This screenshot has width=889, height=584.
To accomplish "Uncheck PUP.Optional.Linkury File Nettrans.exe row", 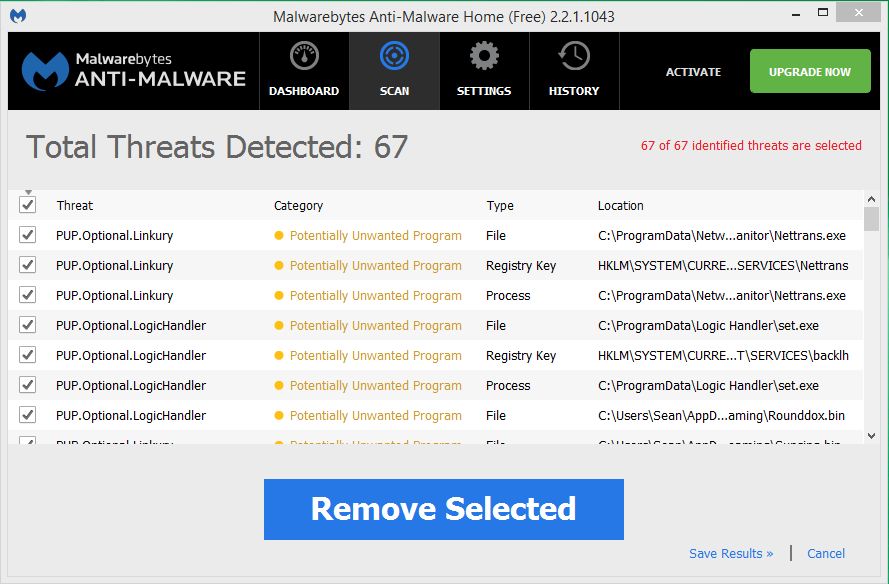I will [x=28, y=235].
